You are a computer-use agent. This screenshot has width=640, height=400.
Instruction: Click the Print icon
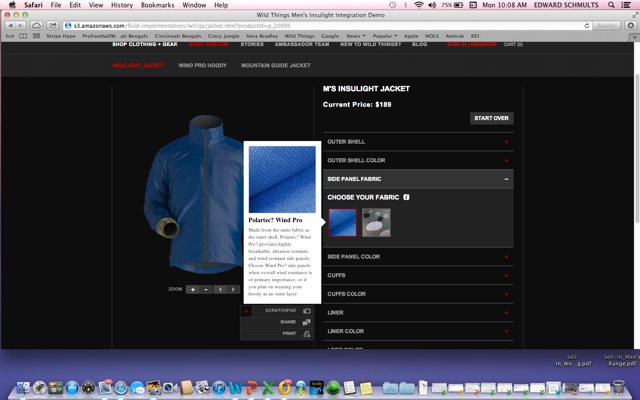coord(307,334)
